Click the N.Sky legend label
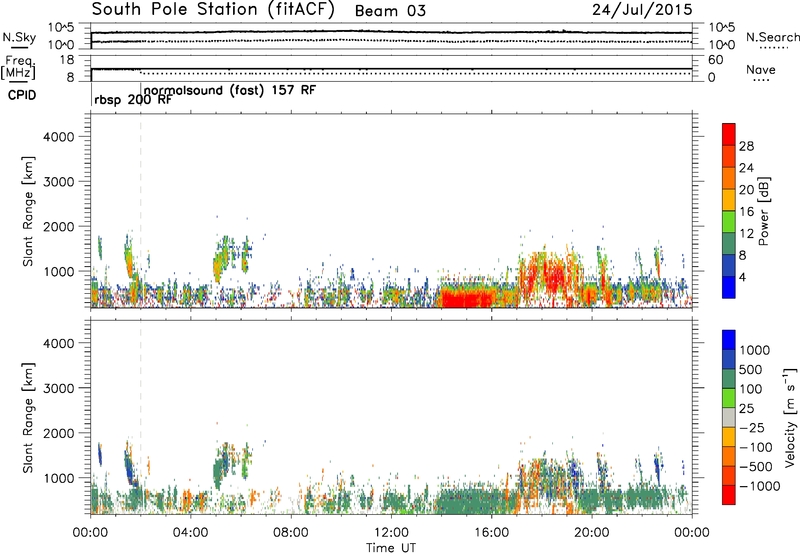 pos(19,37)
